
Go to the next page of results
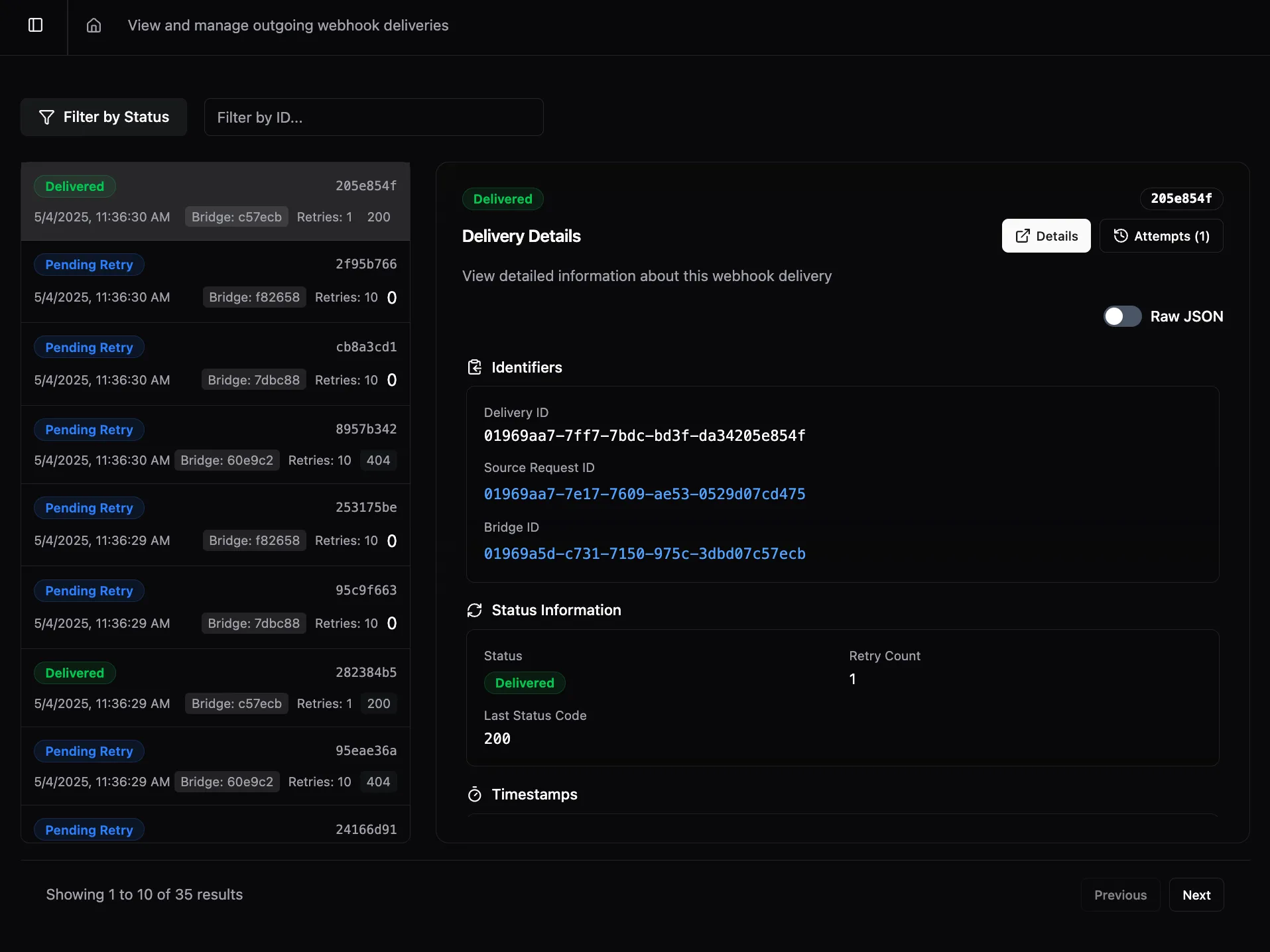[x=1196, y=894]
